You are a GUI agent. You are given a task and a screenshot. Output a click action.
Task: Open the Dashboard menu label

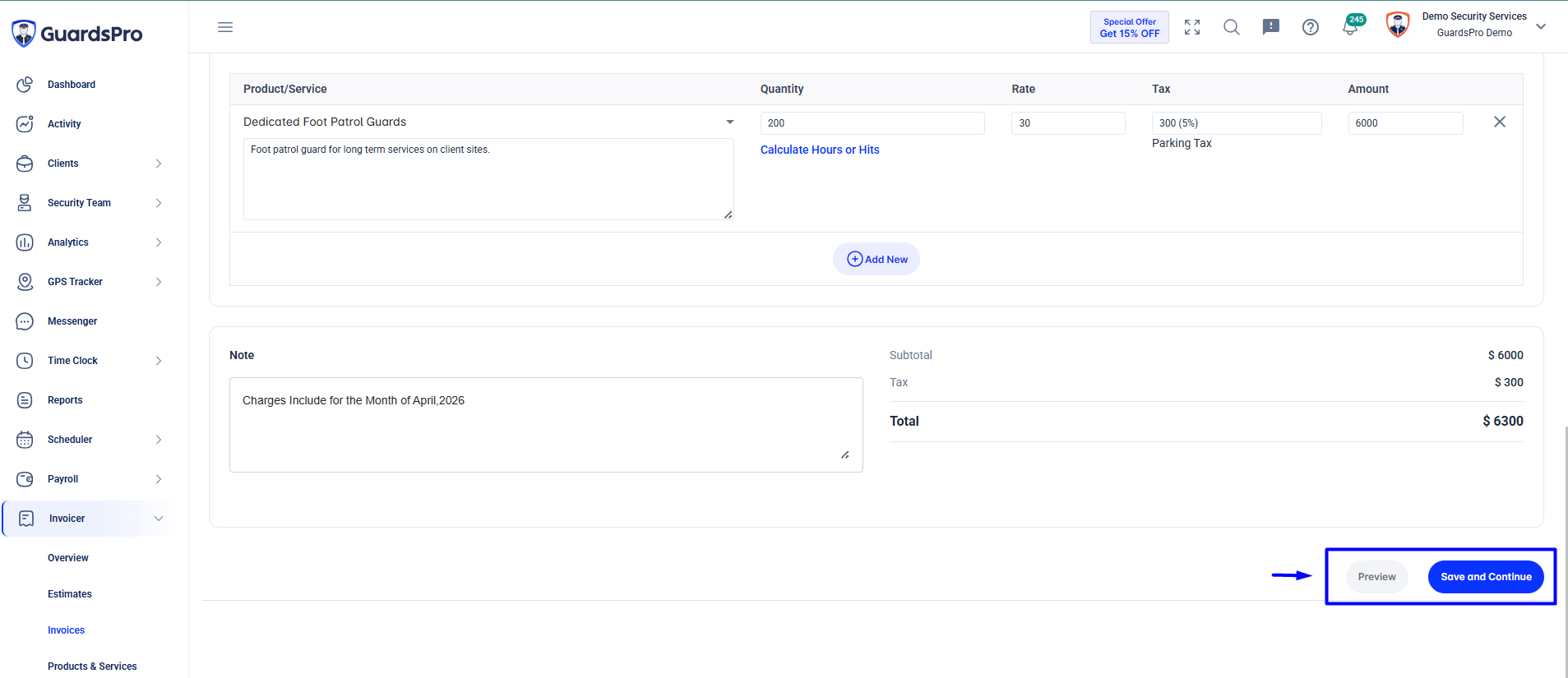[x=72, y=85]
